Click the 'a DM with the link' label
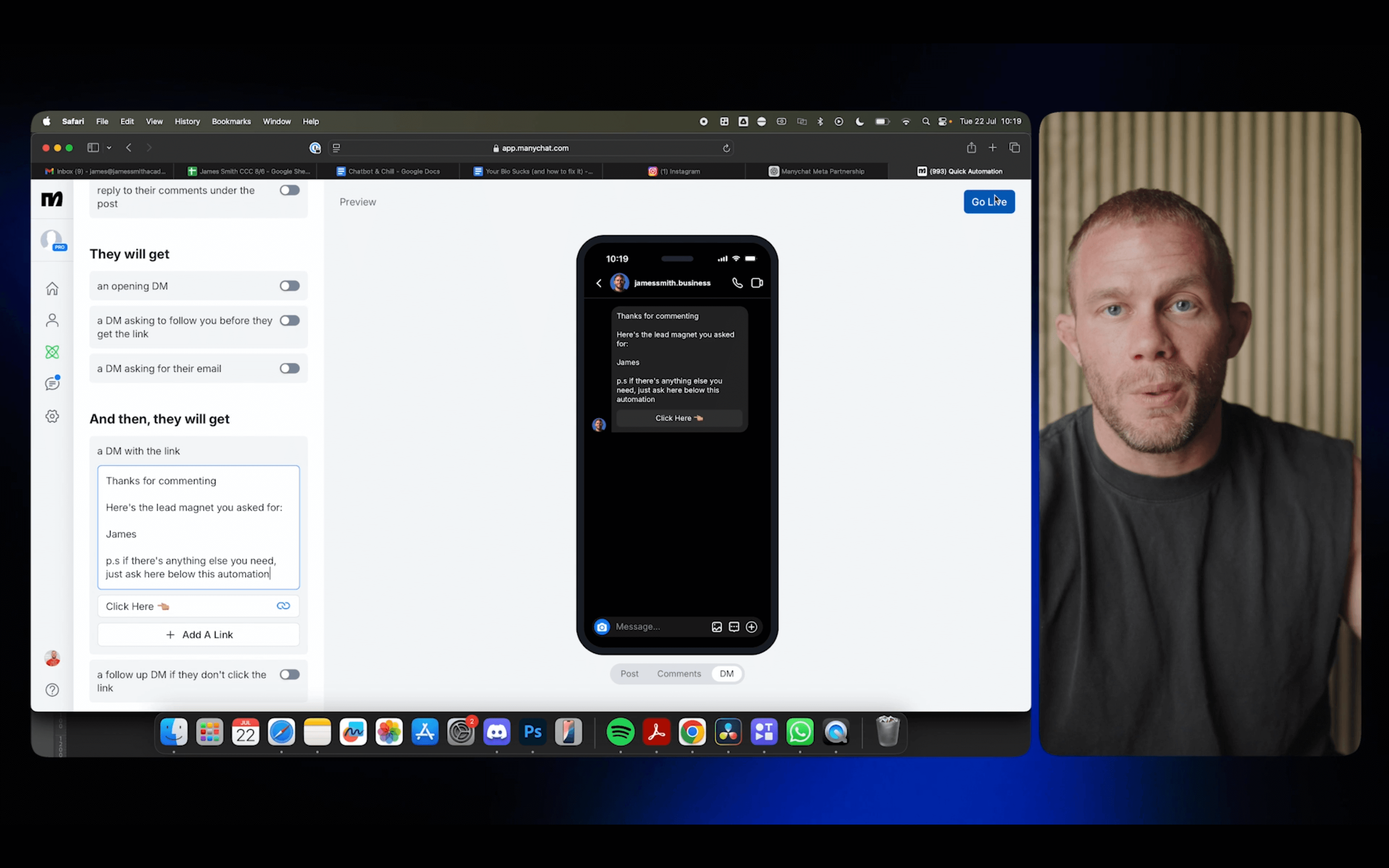Viewport: 1389px width, 868px height. pyautogui.click(x=138, y=451)
